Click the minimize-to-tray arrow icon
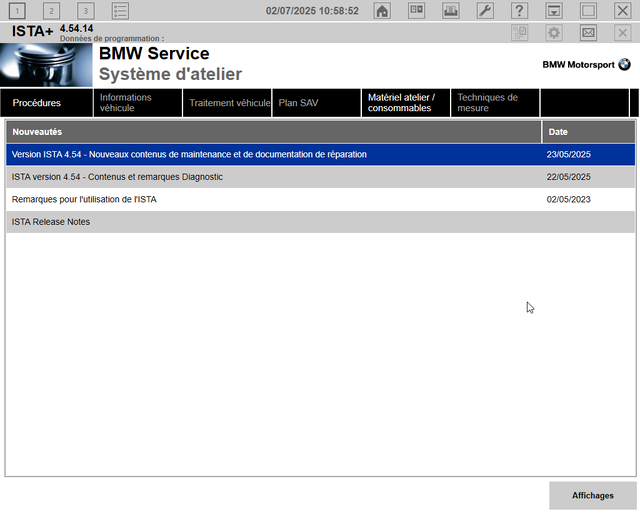Image resolution: width=640 pixels, height=514 pixels. coord(554,11)
